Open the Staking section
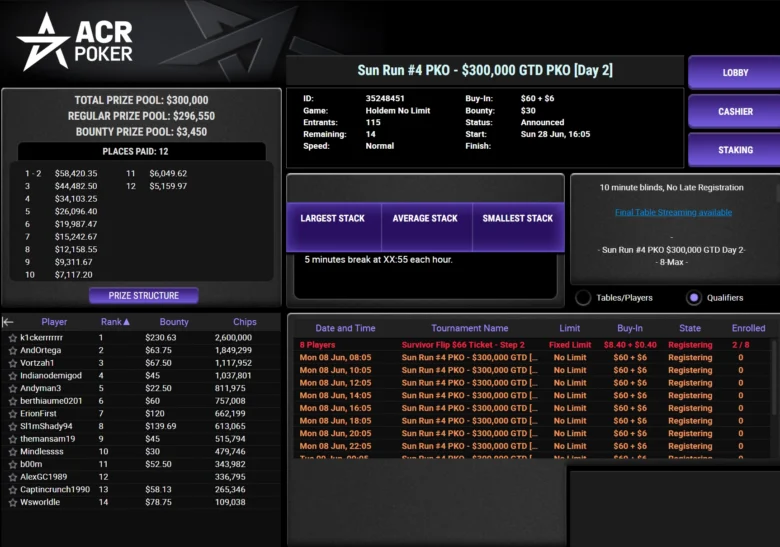780x547 pixels. [735, 150]
